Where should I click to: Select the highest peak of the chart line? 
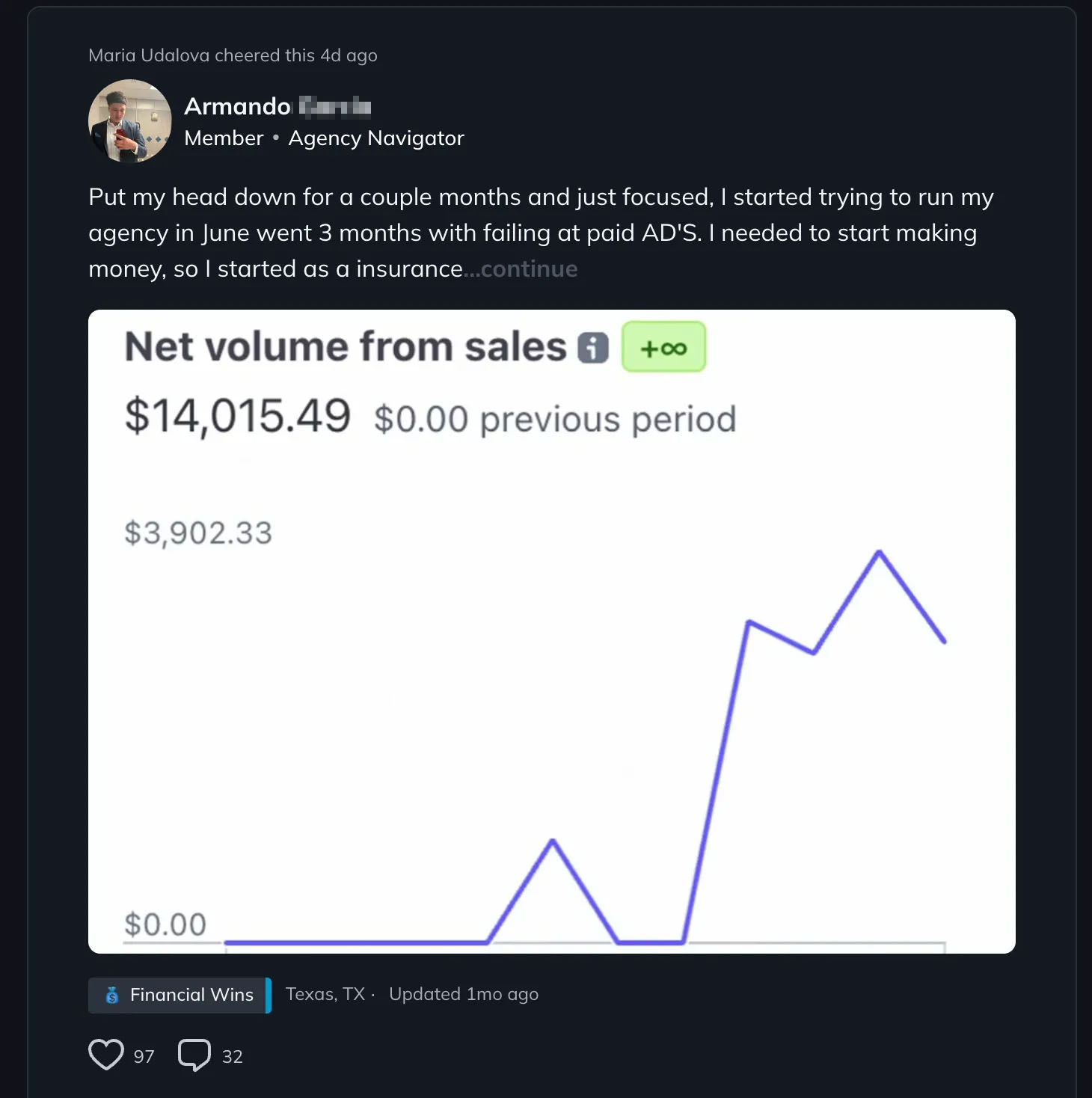point(879,552)
